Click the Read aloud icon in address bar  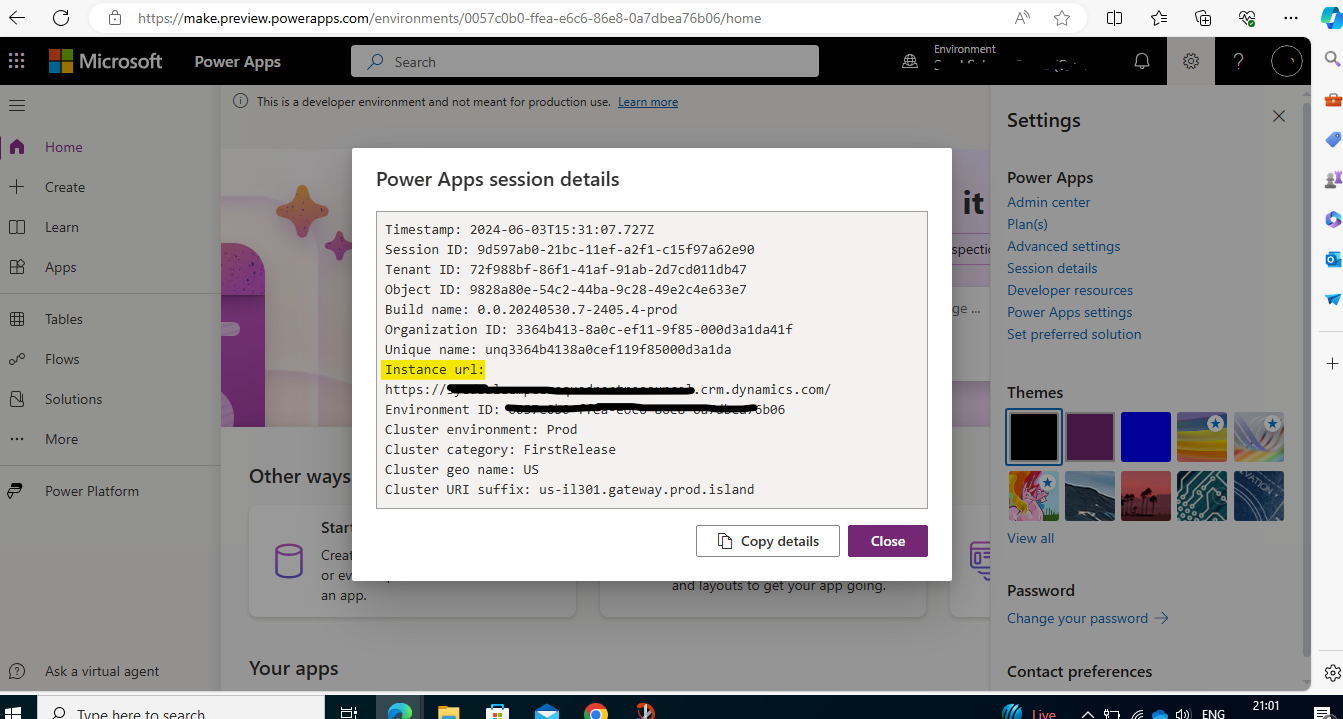point(1022,18)
